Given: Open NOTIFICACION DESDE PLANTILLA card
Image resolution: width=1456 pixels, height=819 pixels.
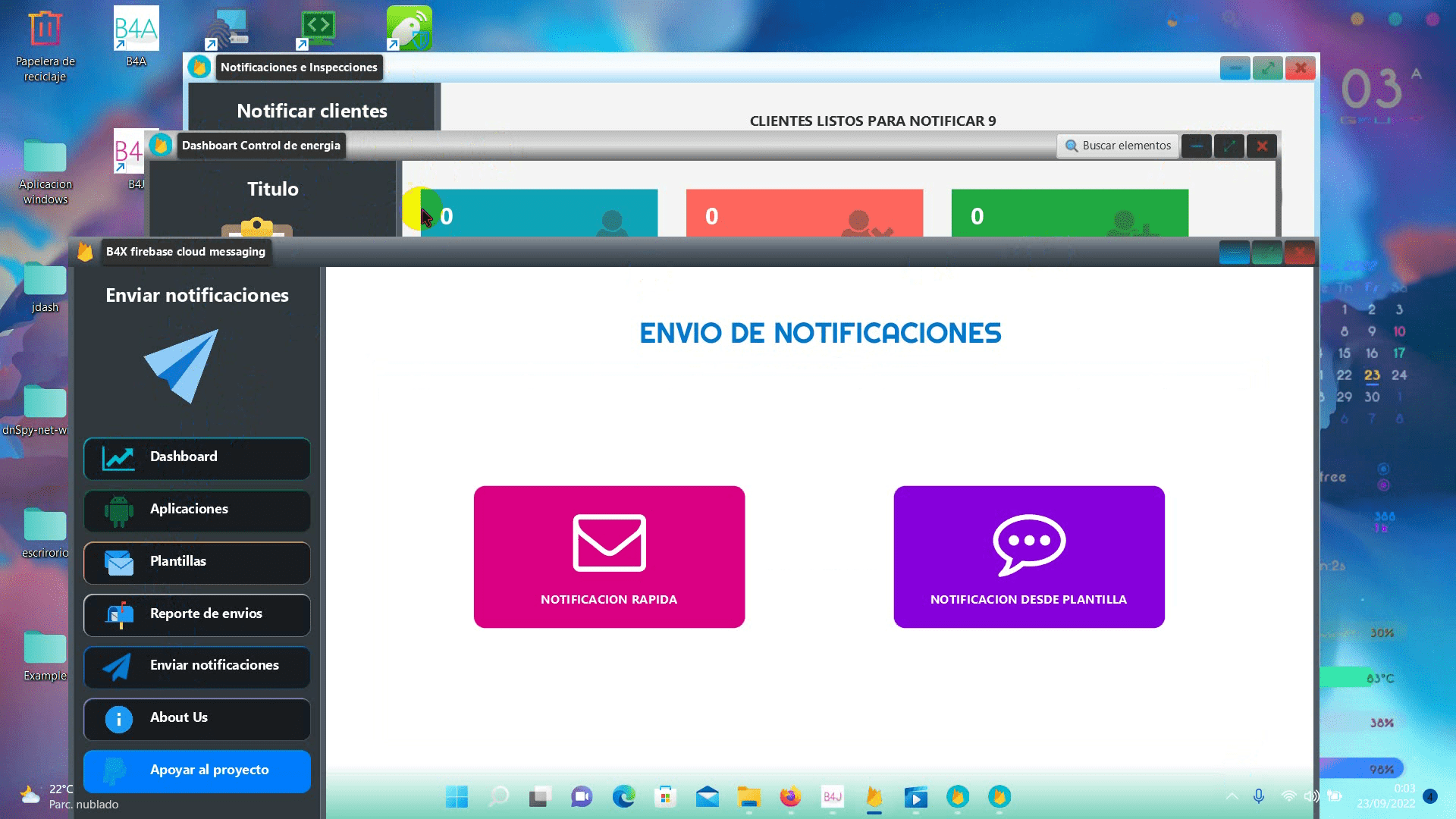Looking at the screenshot, I should tap(1028, 557).
